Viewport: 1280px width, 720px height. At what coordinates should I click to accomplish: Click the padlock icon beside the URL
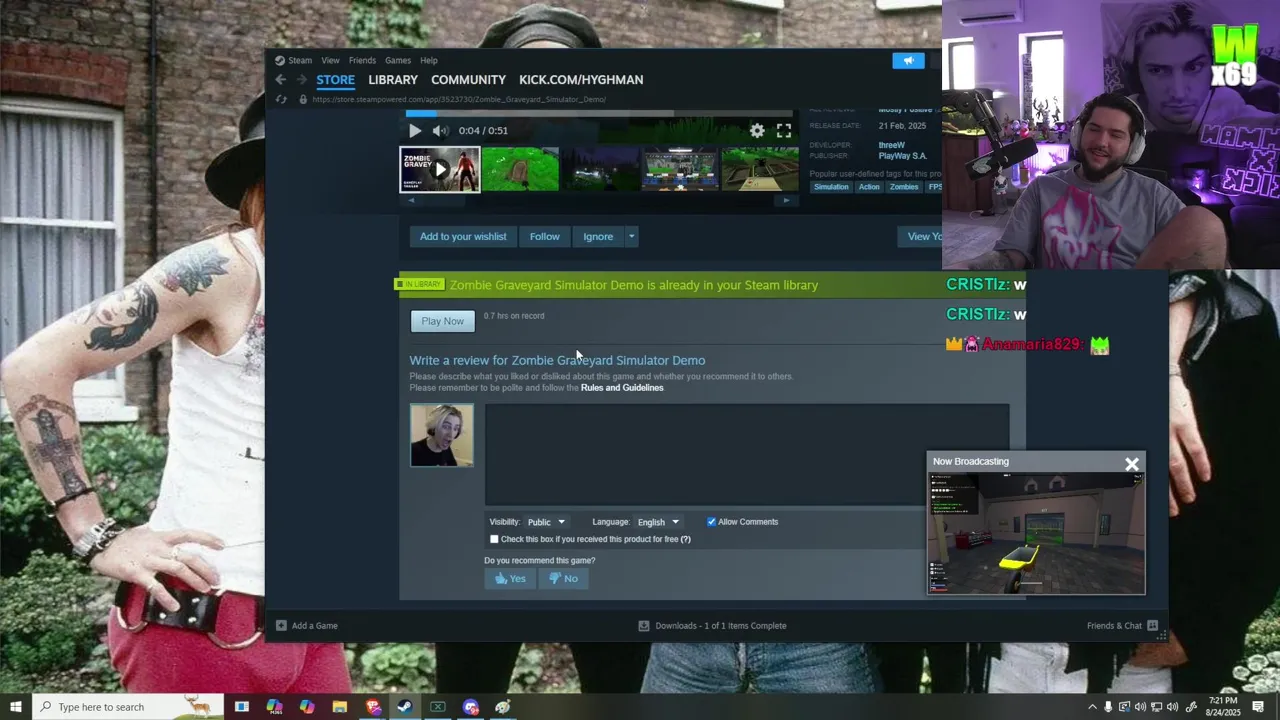click(303, 99)
